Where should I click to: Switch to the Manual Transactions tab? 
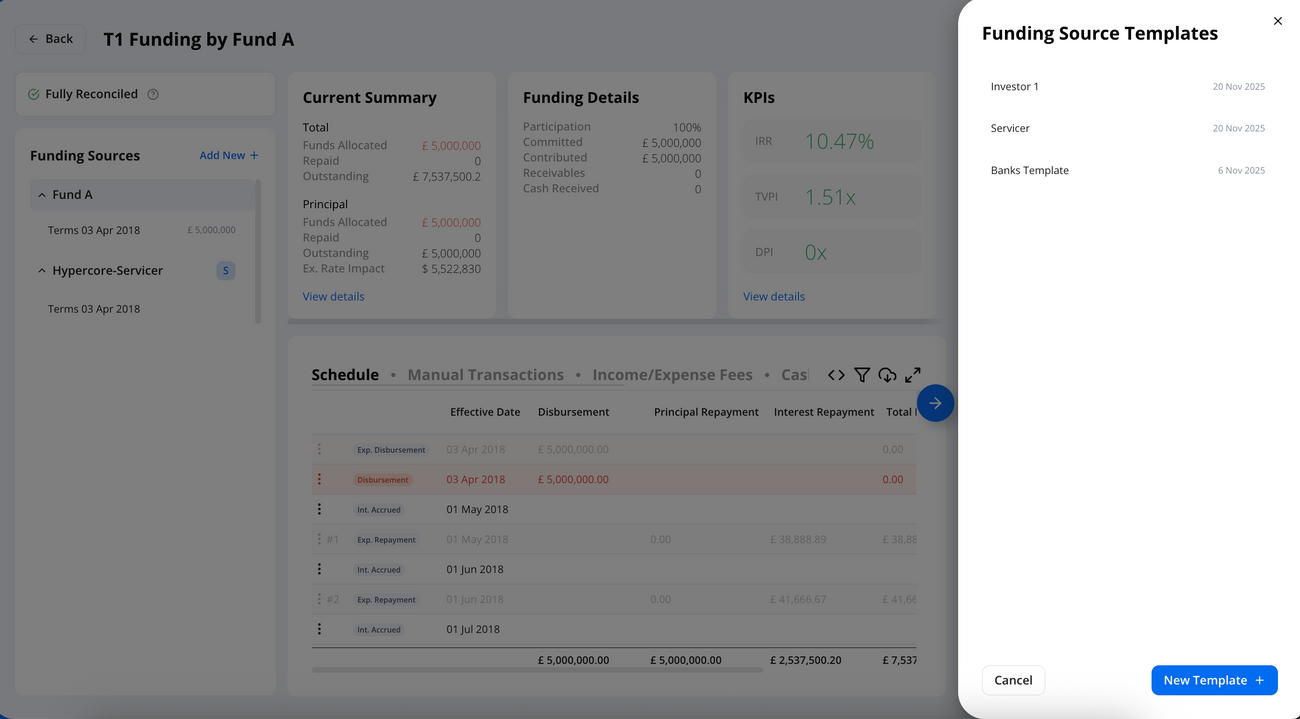click(485, 374)
